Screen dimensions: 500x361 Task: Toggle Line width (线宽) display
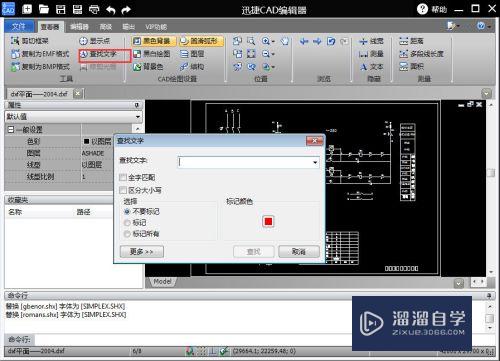(x=371, y=41)
